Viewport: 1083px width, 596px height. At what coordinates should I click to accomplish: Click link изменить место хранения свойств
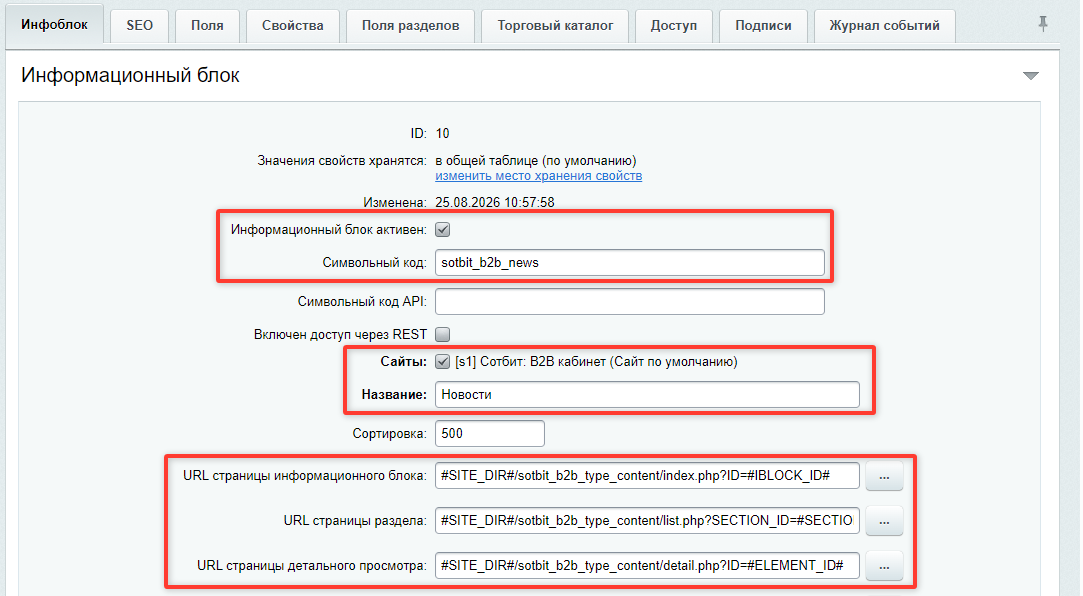pyautogui.click(x=539, y=176)
